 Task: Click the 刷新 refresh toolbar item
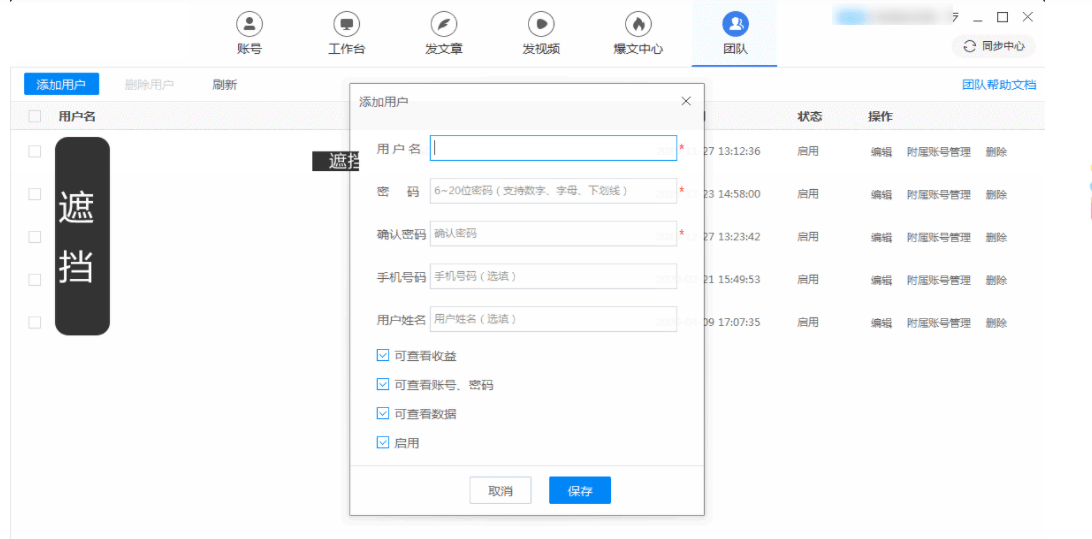pos(224,85)
